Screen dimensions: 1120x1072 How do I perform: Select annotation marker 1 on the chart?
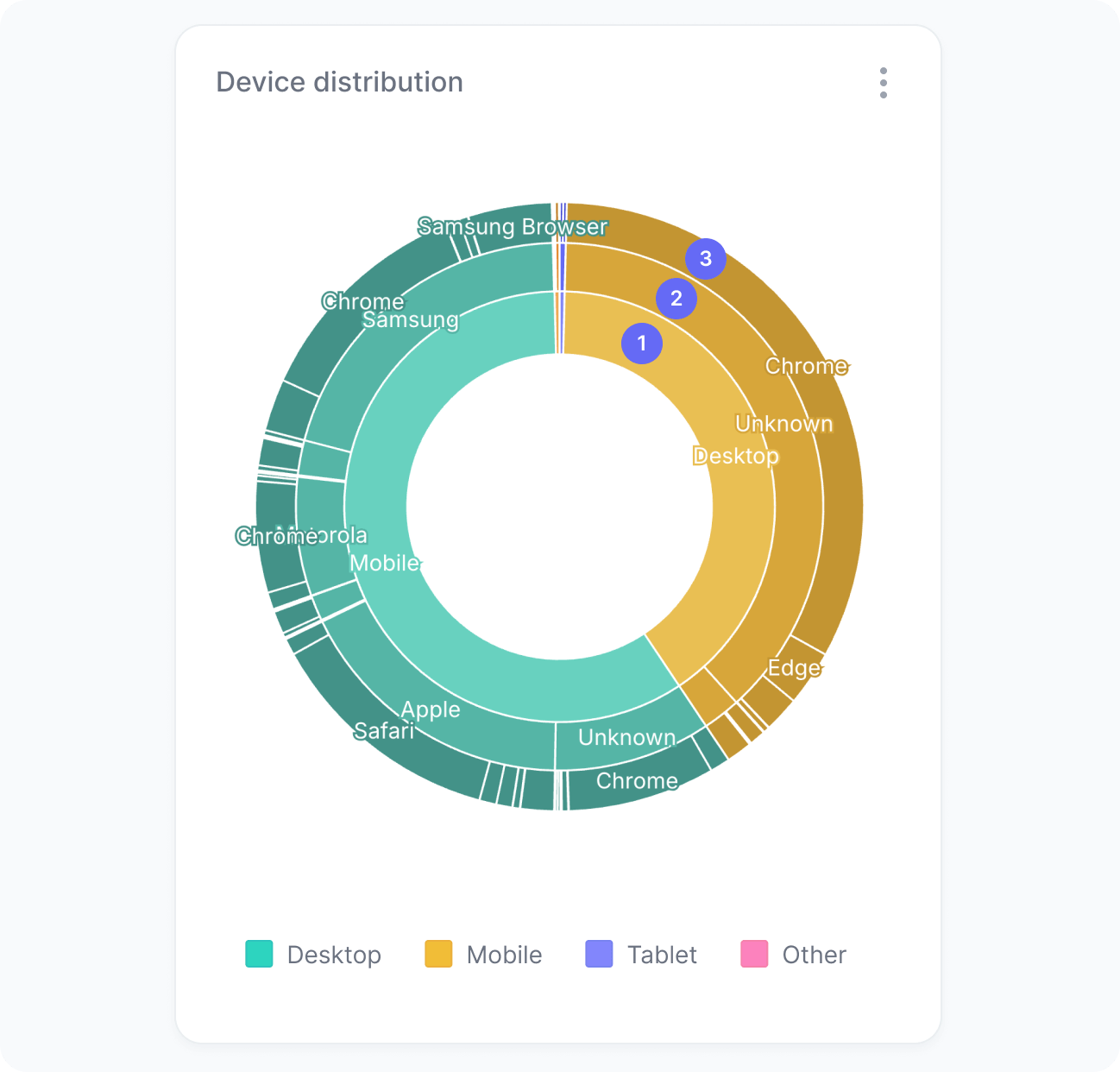pos(642,343)
